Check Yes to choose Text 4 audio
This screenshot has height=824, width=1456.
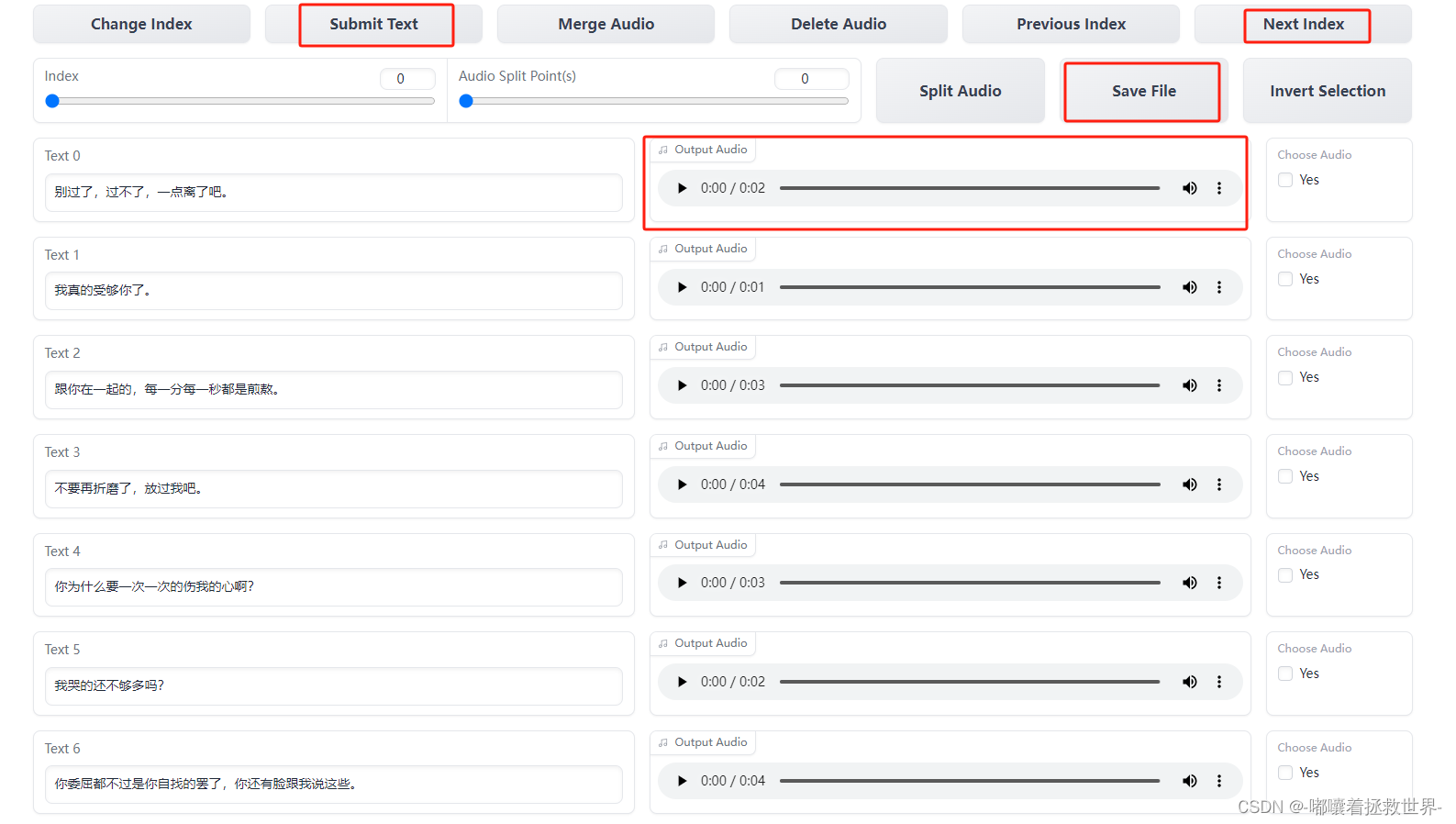(x=1285, y=574)
